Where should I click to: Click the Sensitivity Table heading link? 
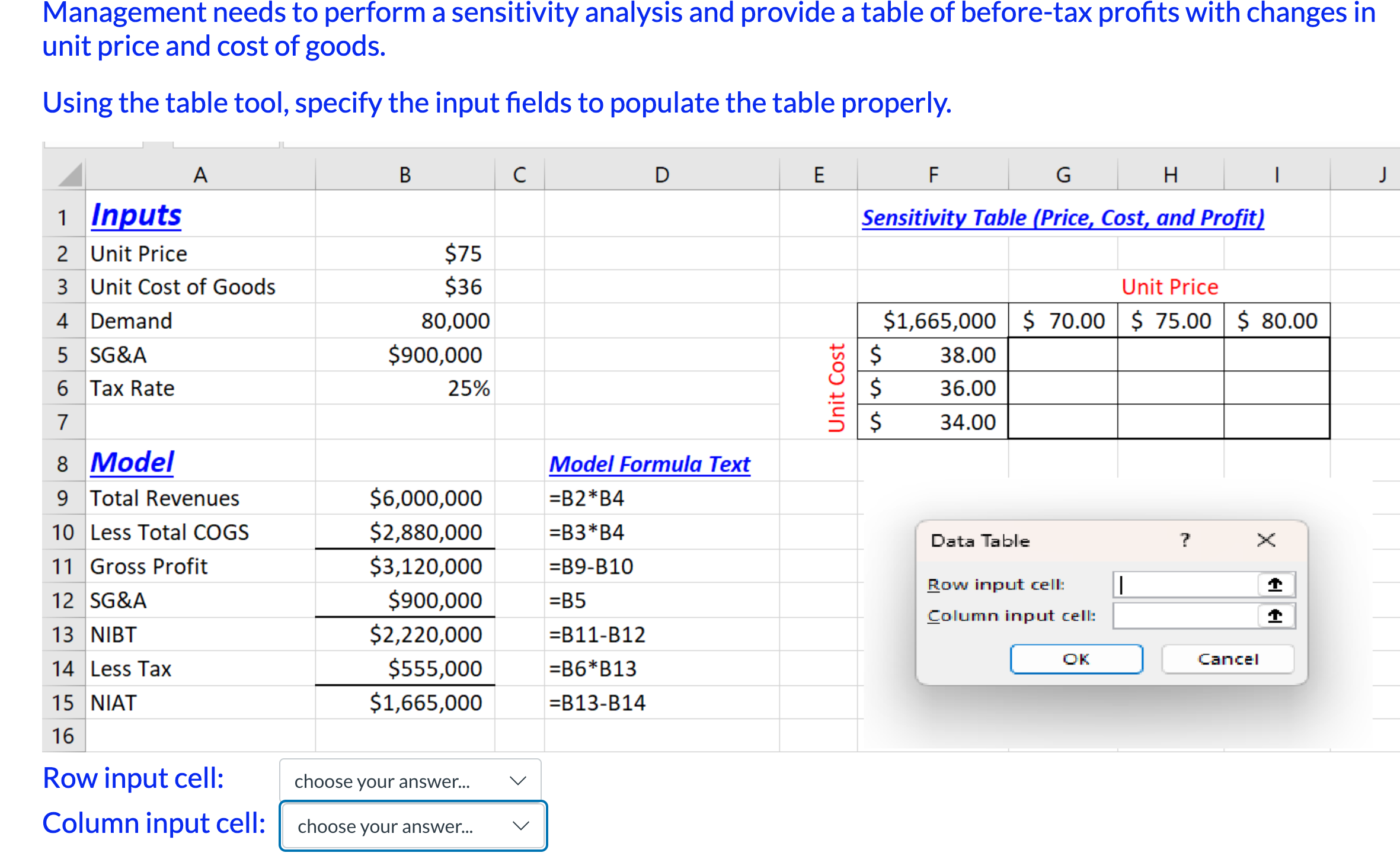1063,218
